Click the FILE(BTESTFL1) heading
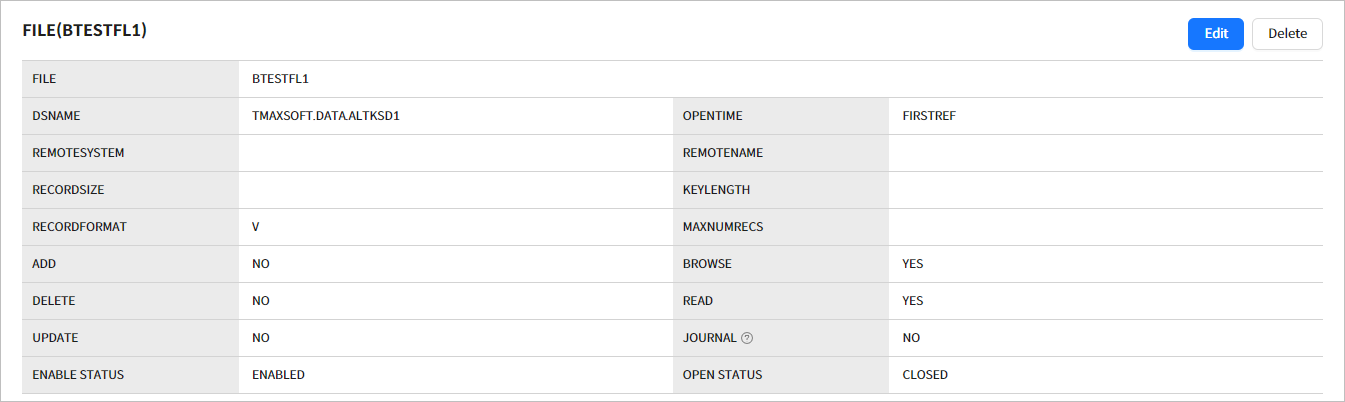1345x402 pixels. pos(85,31)
